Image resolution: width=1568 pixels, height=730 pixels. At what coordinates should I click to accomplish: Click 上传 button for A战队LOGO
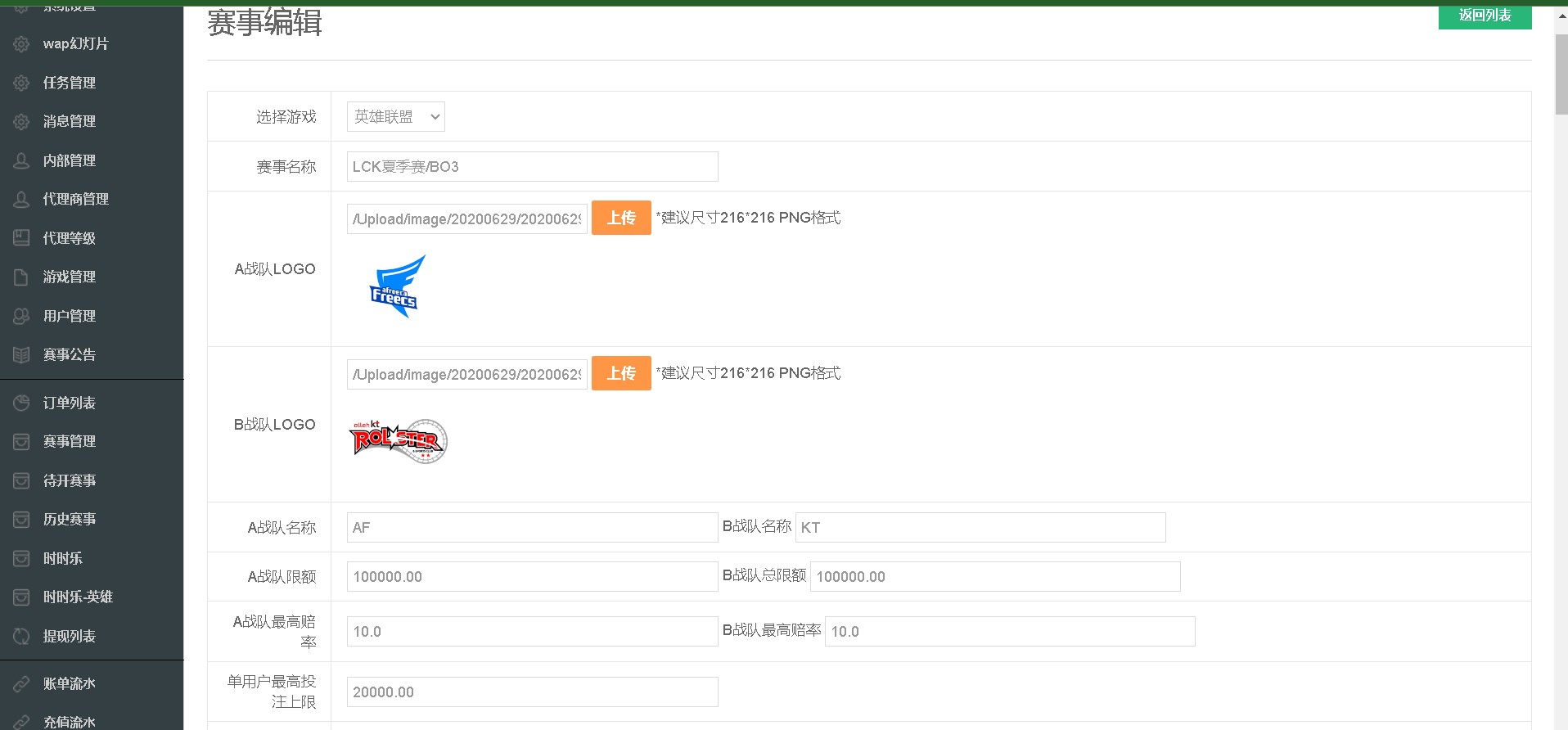[x=621, y=218]
